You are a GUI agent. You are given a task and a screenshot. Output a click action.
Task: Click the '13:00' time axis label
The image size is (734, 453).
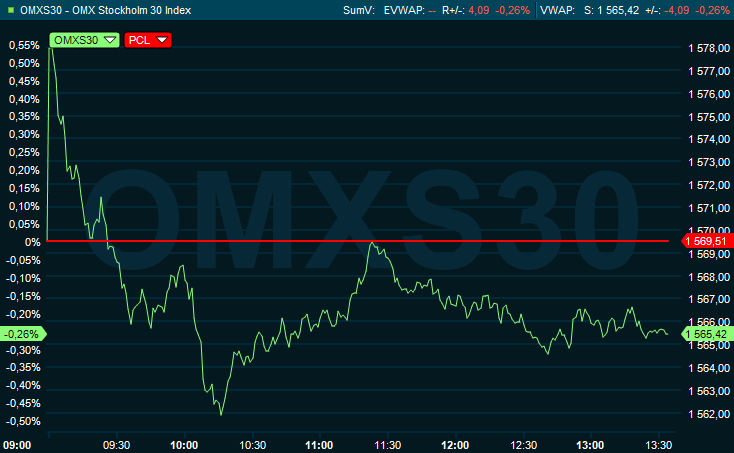coord(590,445)
